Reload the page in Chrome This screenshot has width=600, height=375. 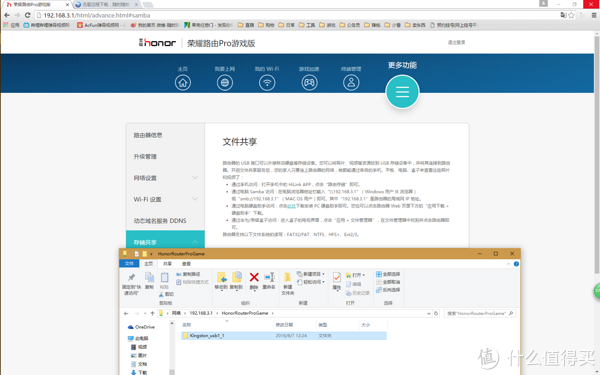(x=27, y=15)
